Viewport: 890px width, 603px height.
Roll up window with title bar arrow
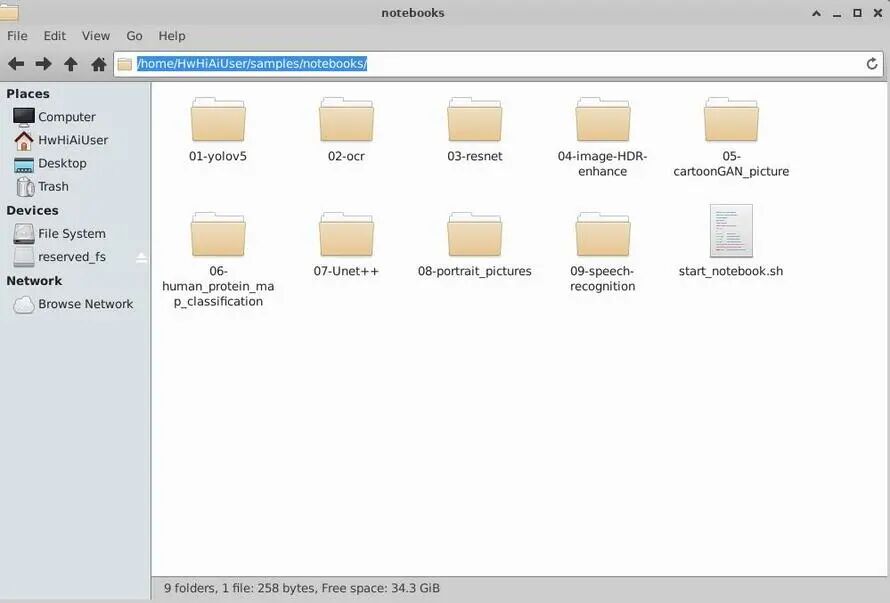[x=816, y=13]
